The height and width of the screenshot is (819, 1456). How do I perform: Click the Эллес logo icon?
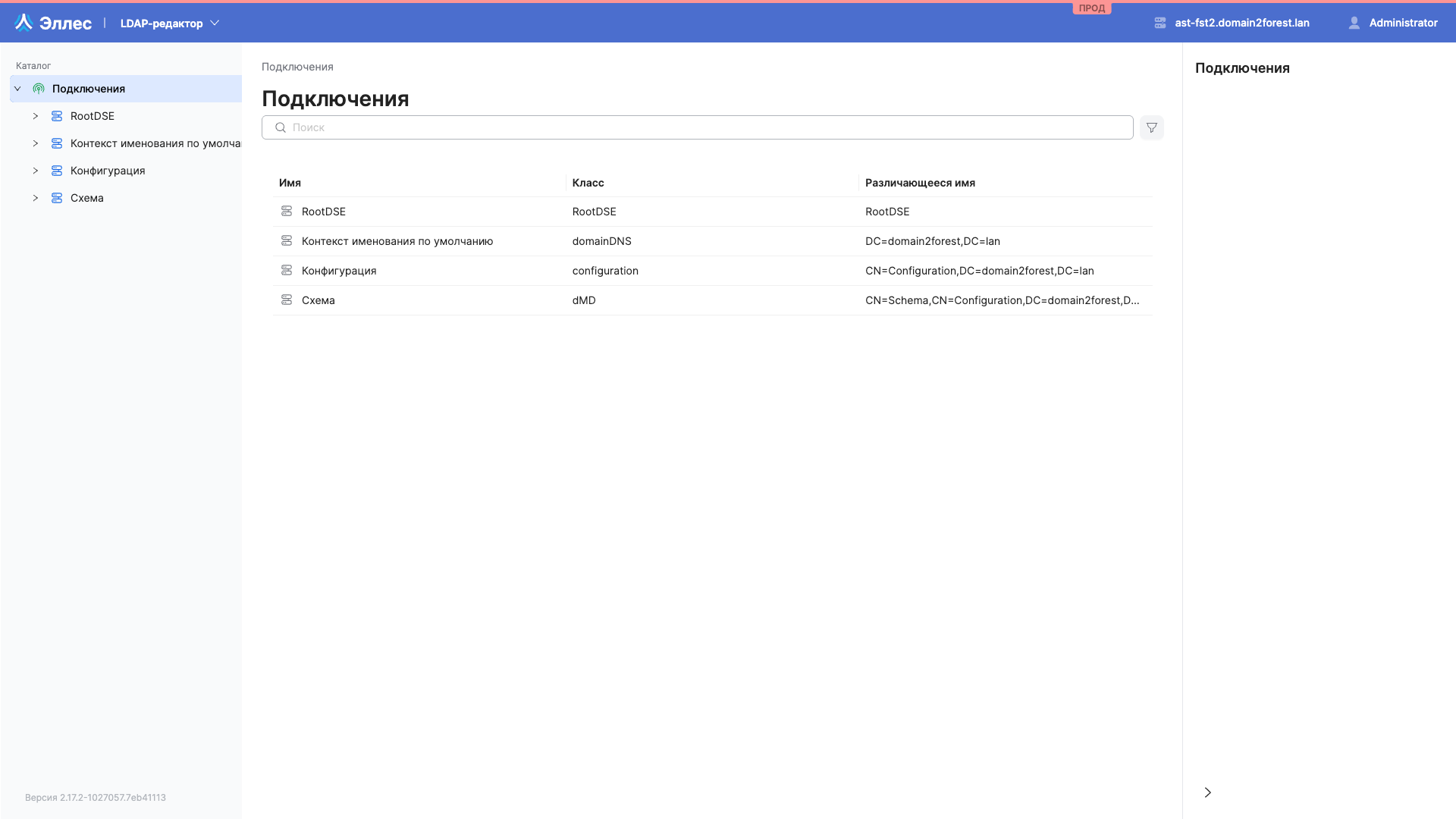(24, 22)
